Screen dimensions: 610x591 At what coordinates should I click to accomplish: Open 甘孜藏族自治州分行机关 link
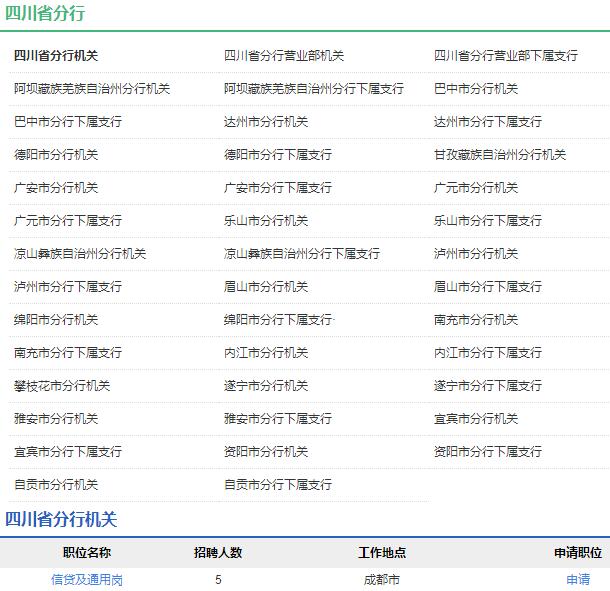(500, 155)
